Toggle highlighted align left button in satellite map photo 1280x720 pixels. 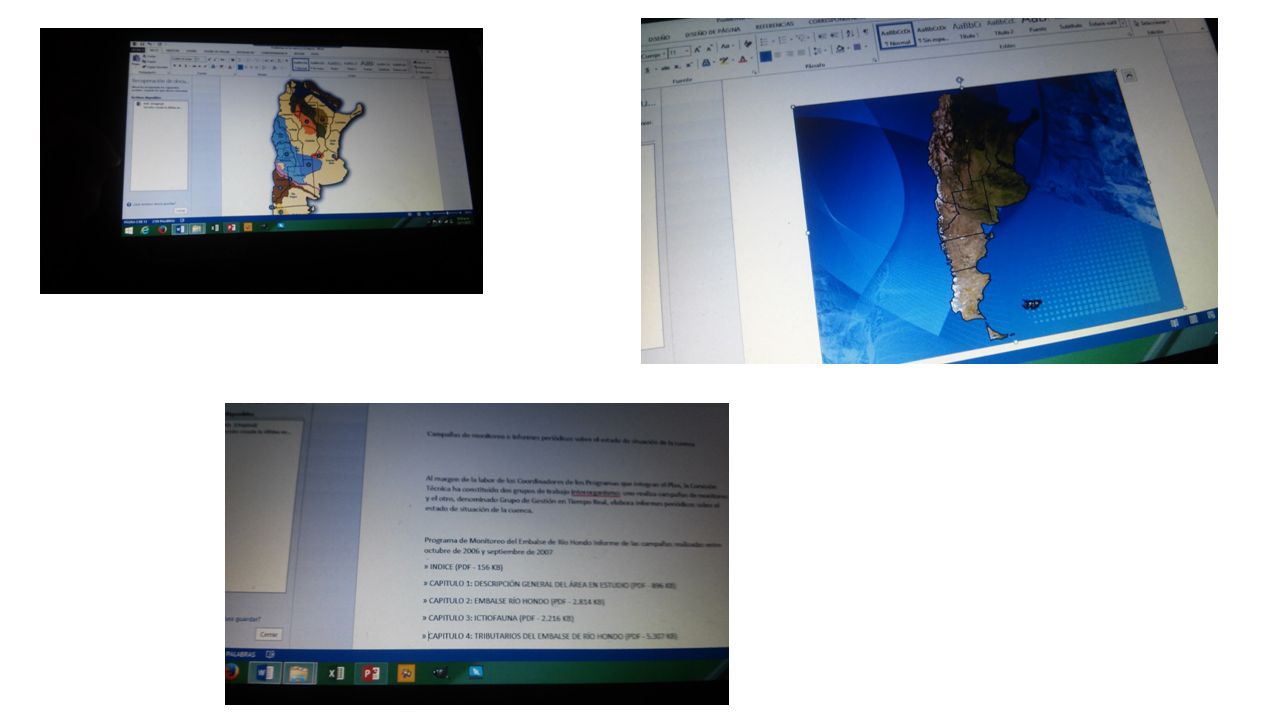click(766, 57)
